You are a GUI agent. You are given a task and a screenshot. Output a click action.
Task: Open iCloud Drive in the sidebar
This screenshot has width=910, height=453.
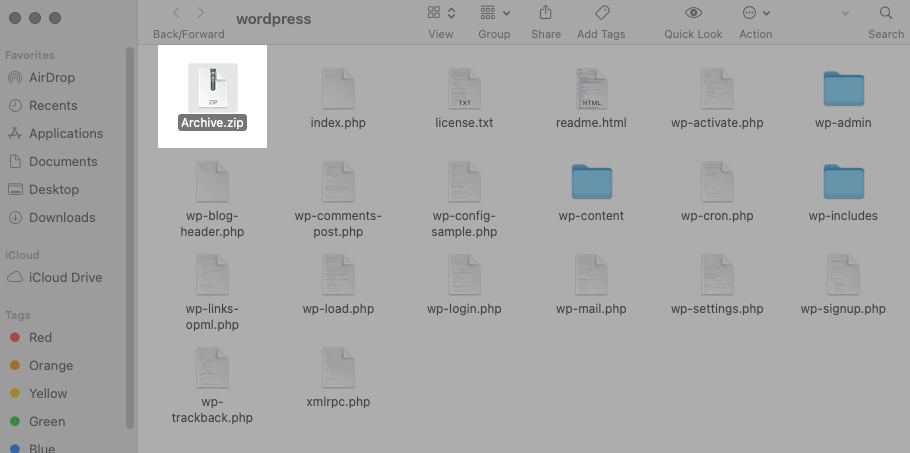[x=55, y=277]
